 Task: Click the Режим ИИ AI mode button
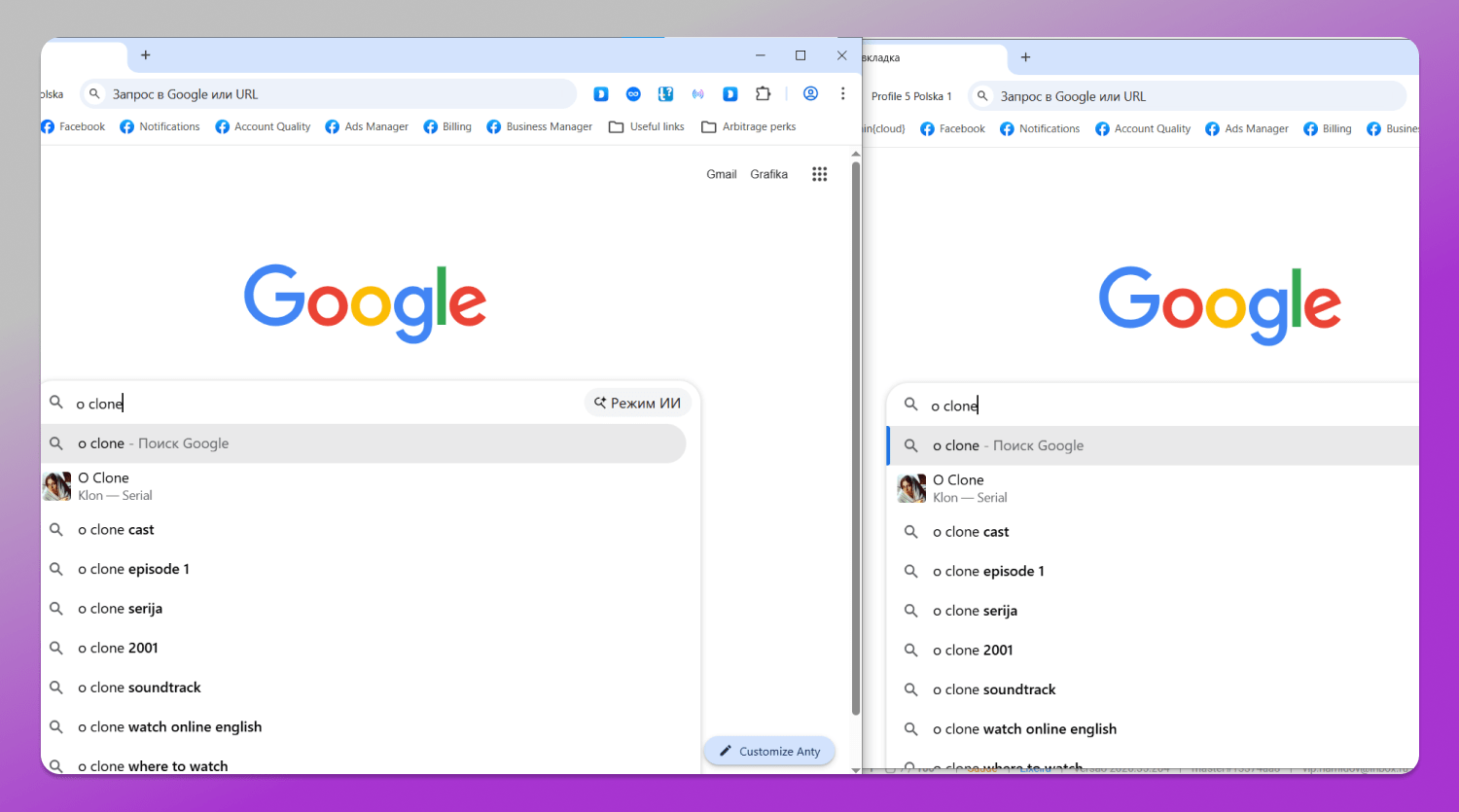click(638, 403)
